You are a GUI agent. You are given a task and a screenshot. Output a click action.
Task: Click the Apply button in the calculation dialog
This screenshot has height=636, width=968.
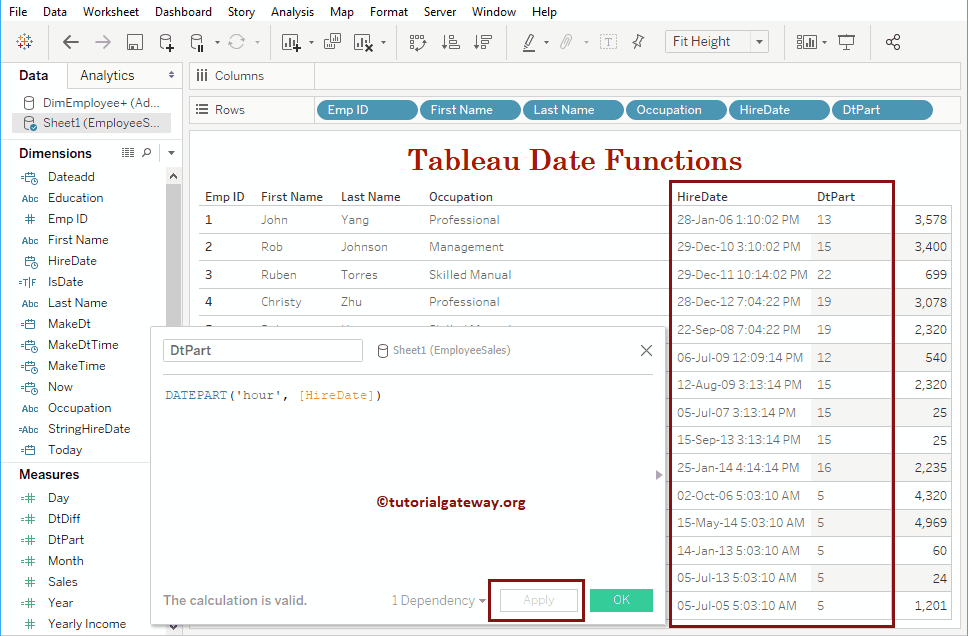click(538, 600)
